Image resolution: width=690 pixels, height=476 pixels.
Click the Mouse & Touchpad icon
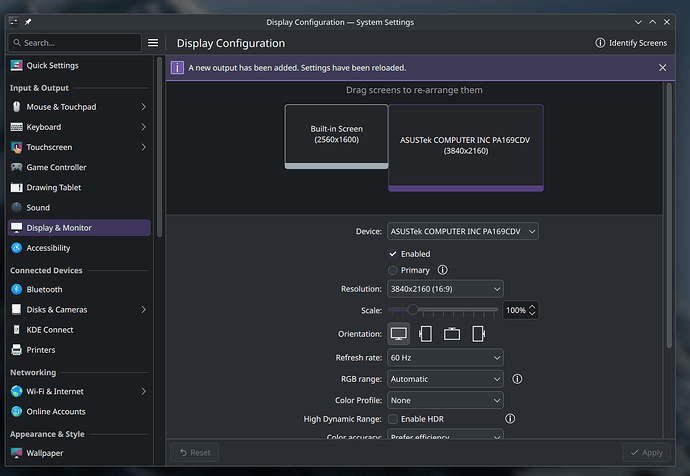click(16, 106)
